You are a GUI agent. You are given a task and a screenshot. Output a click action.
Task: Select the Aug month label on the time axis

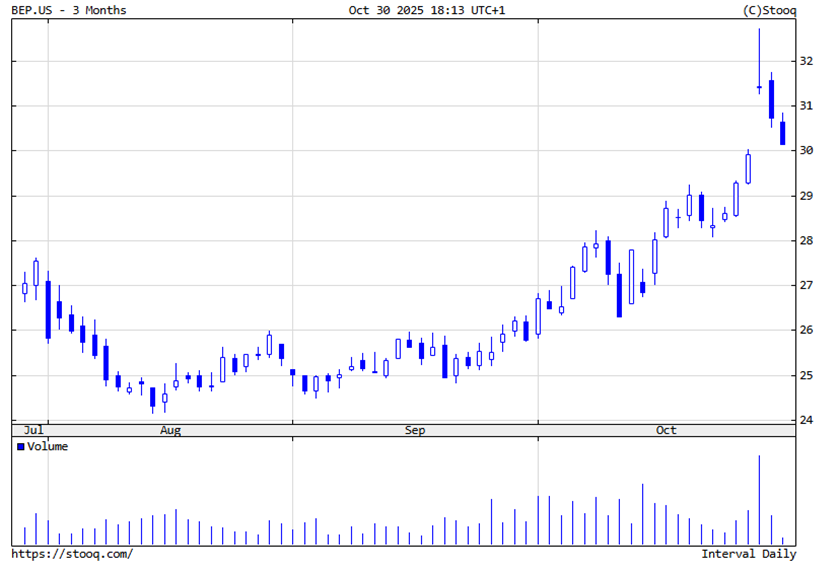point(171,430)
